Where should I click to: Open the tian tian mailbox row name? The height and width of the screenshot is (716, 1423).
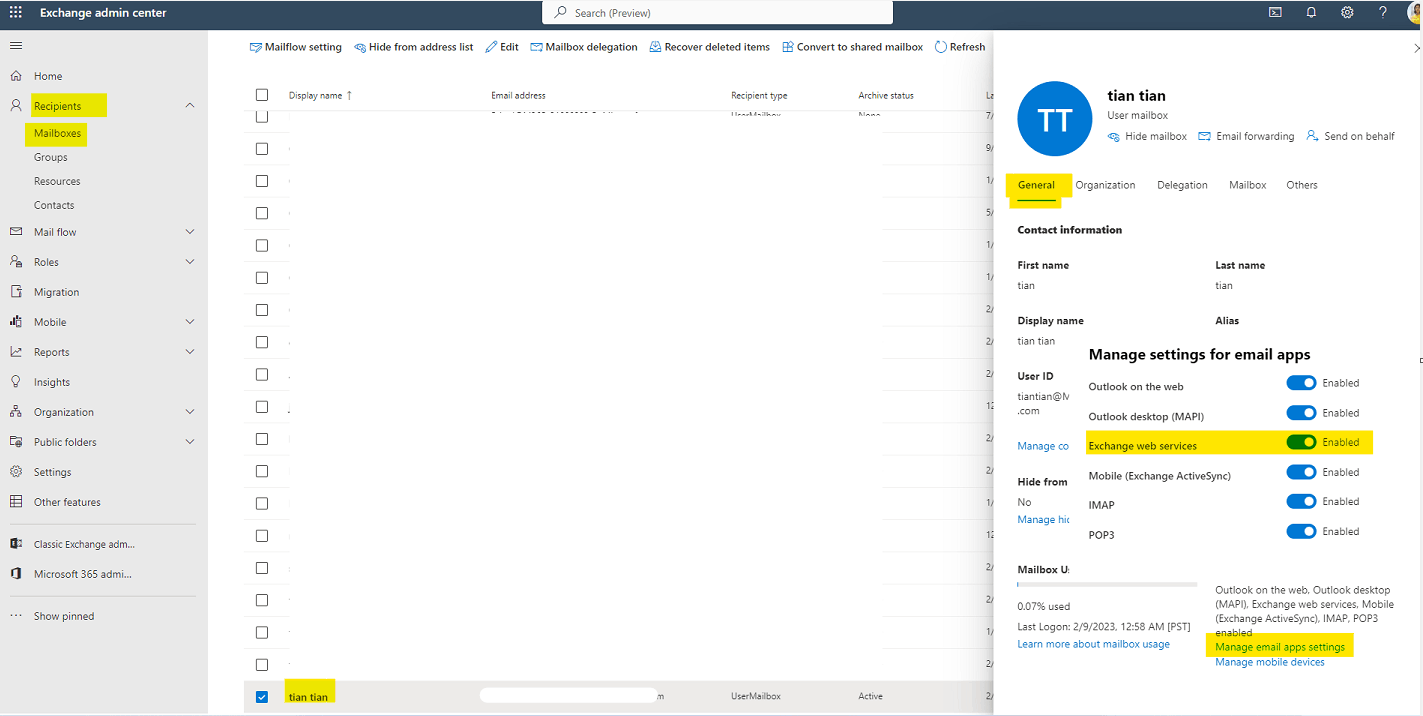coord(308,697)
